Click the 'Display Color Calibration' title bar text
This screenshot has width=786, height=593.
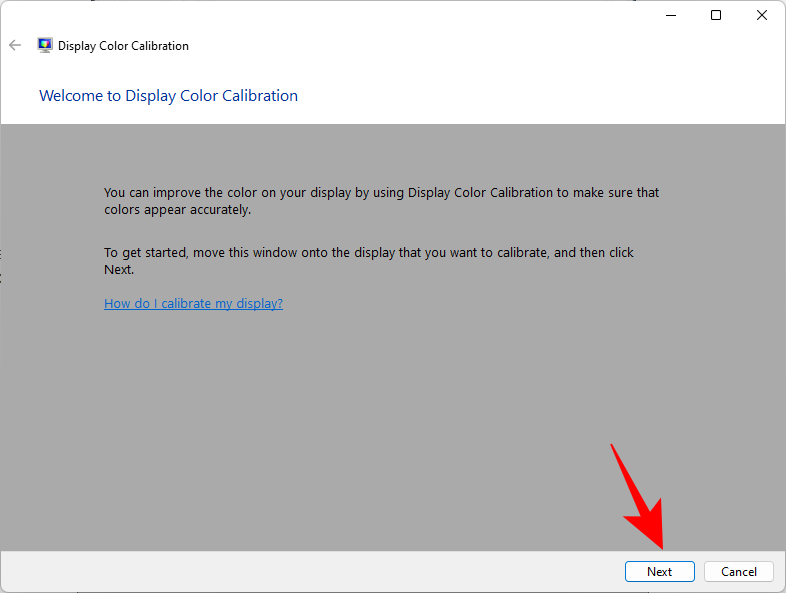[x=123, y=46]
